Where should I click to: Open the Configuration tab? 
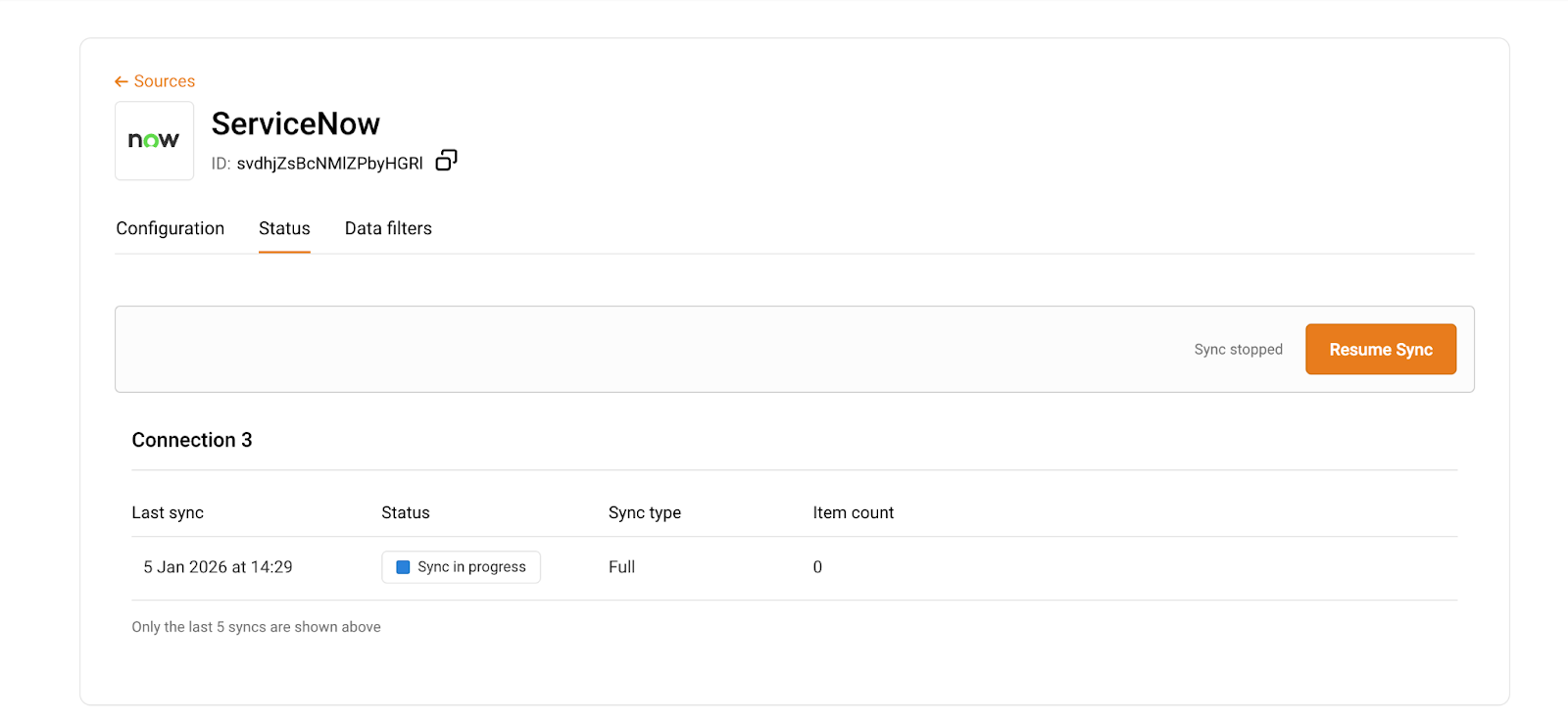coord(171,228)
